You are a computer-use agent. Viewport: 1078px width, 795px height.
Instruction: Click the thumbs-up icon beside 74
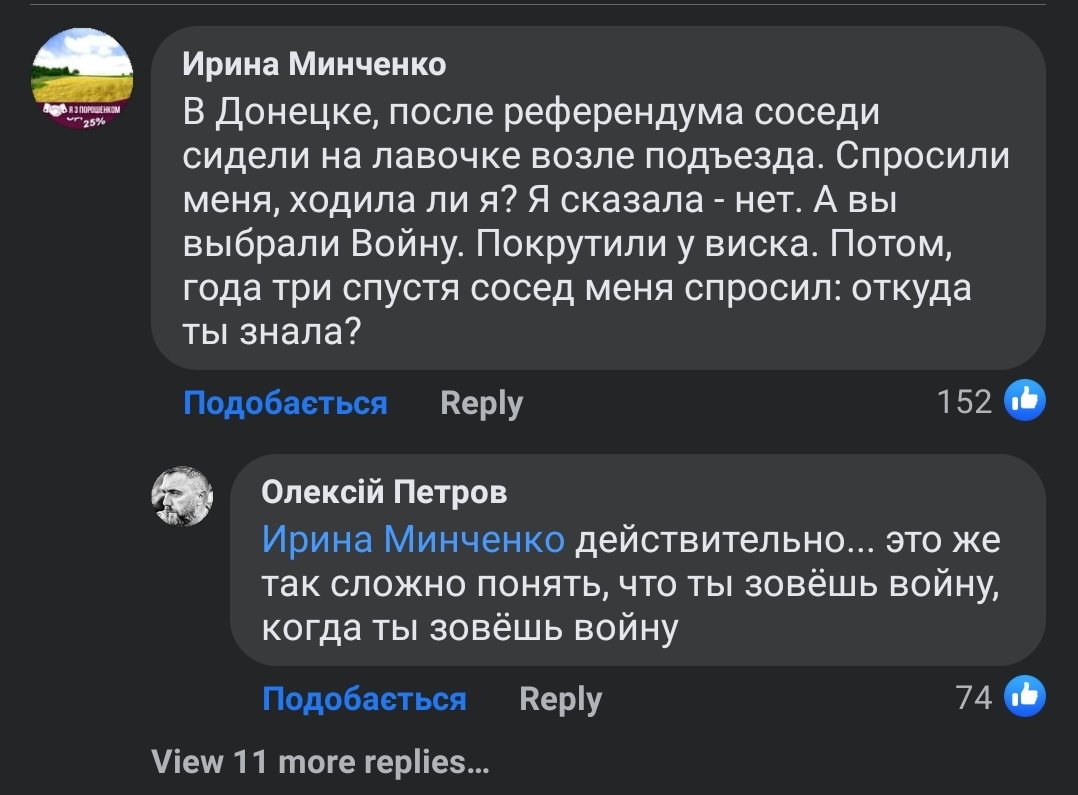pyautogui.click(x=1025, y=697)
